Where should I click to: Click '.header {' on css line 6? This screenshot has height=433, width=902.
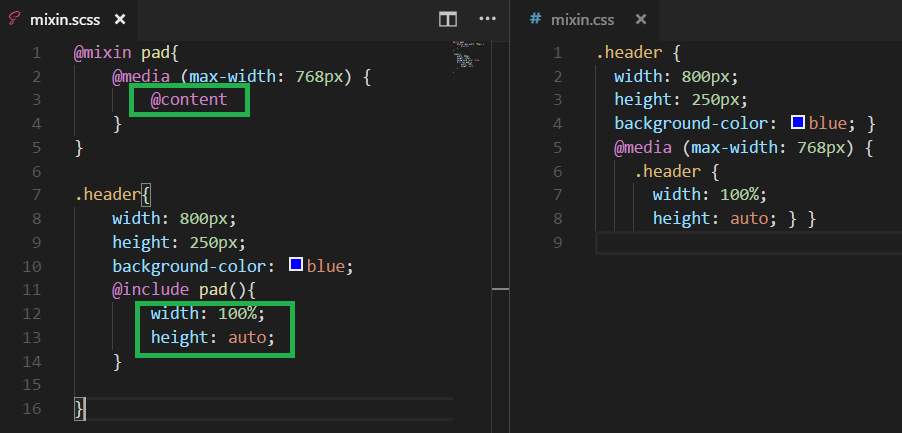coord(677,171)
